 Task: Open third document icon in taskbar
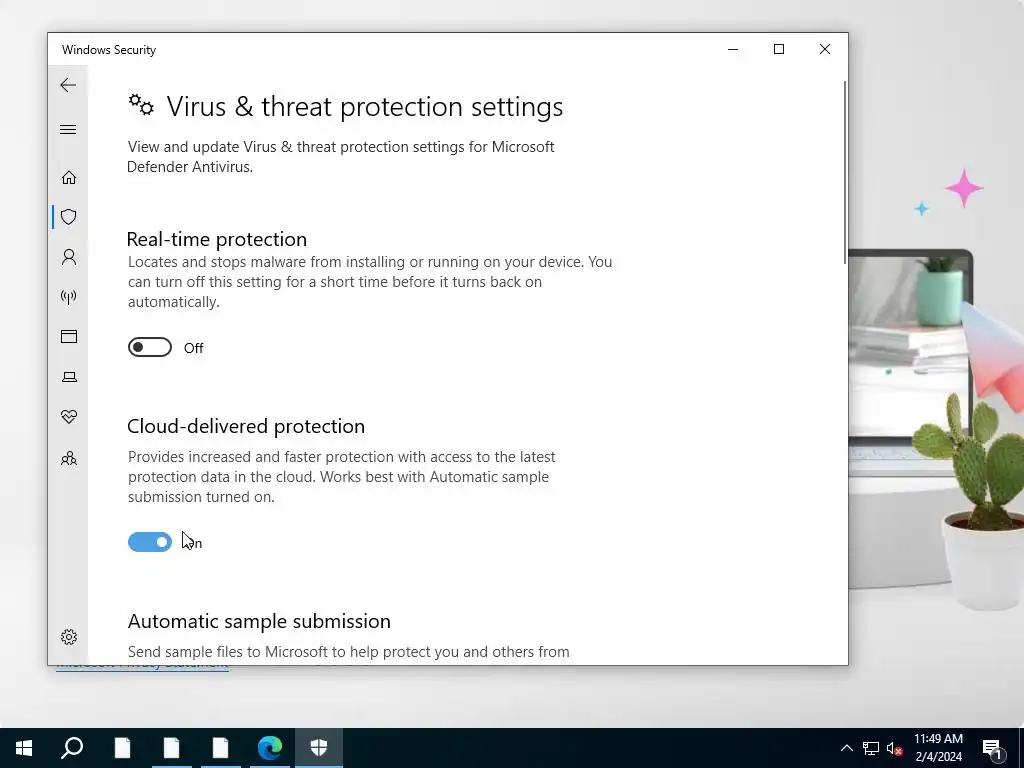tap(221, 748)
